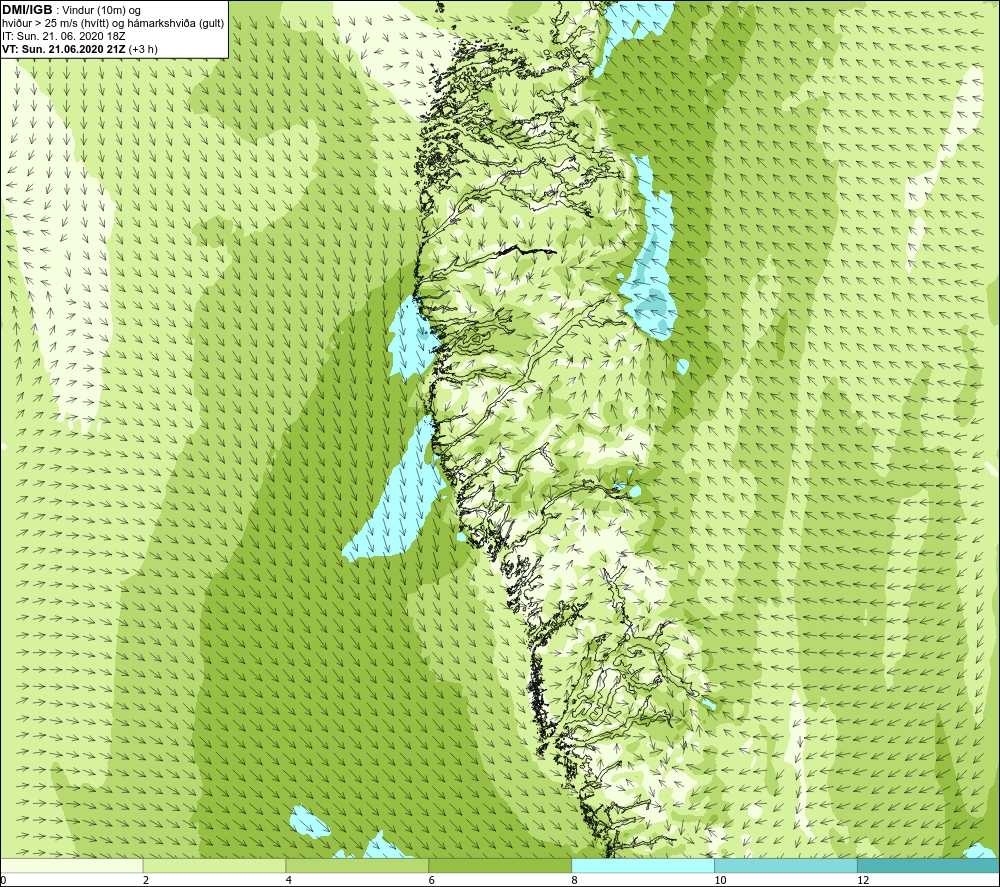The image size is (1000, 887).
Task: Click the scale label '4'
Action: [x=289, y=881]
